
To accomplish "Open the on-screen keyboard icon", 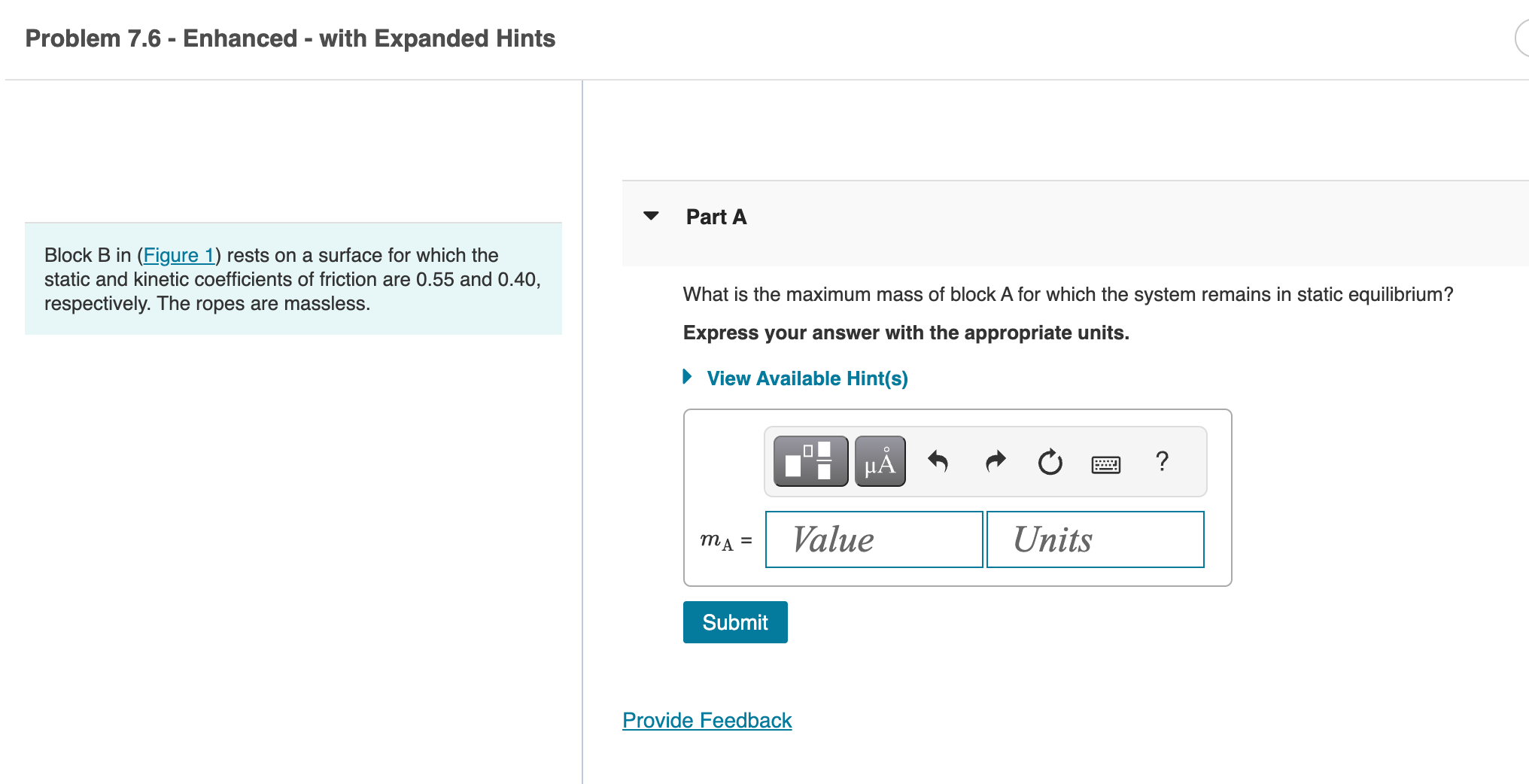I will coord(1104,463).
